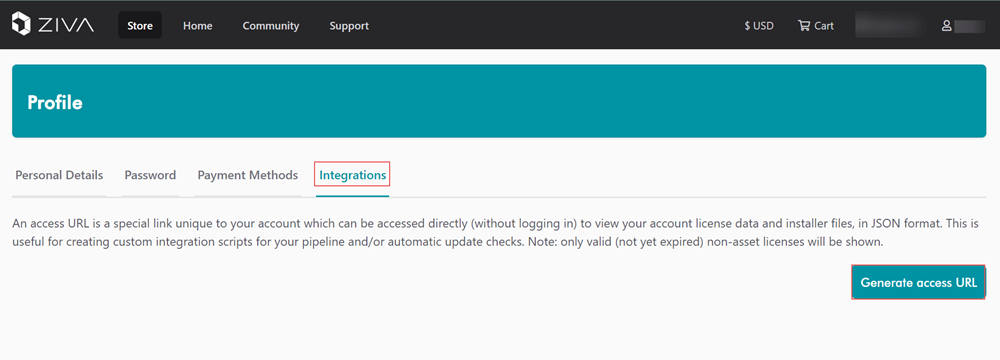Click the Profile heading text
Screen dimensions: 1000x360
coord(55,103)
